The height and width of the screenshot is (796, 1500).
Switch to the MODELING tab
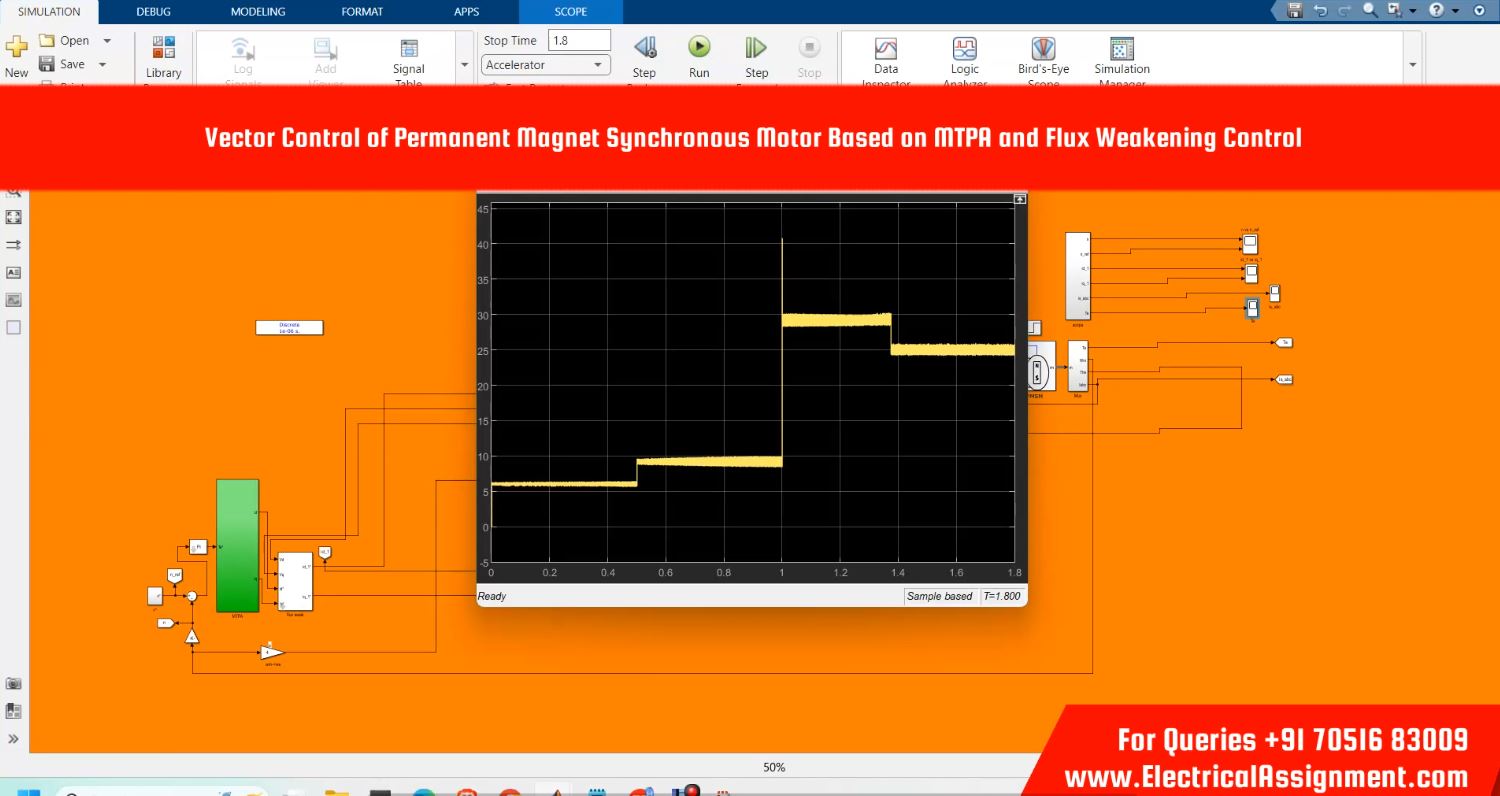[x=258, y=12]
